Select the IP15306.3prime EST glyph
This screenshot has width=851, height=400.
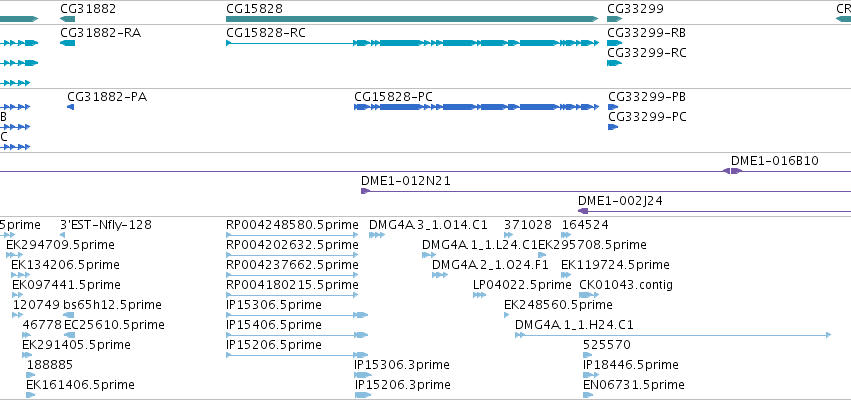click(x=363, y=375)
